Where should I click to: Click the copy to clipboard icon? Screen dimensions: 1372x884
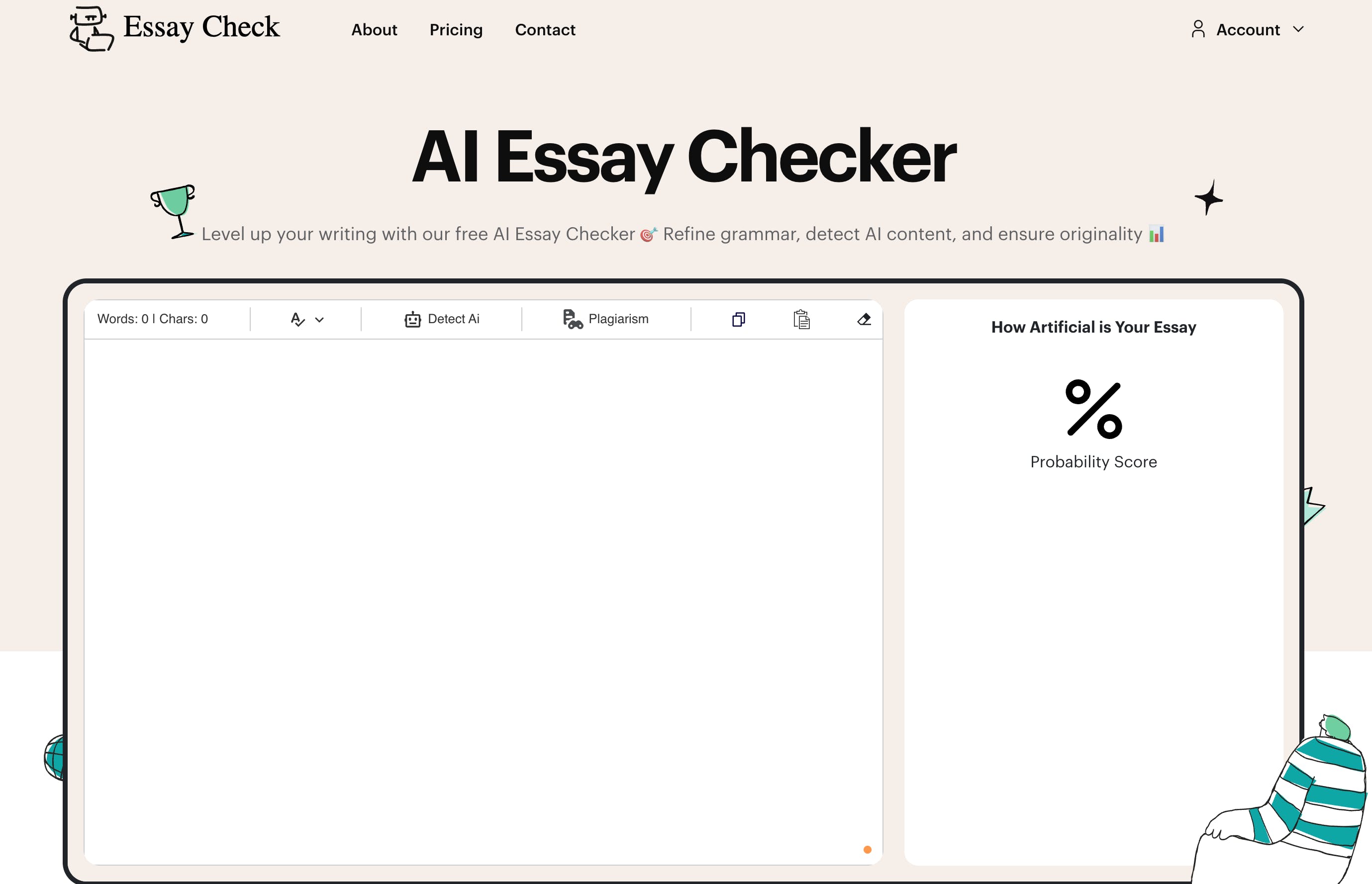[x=739, y=319]
